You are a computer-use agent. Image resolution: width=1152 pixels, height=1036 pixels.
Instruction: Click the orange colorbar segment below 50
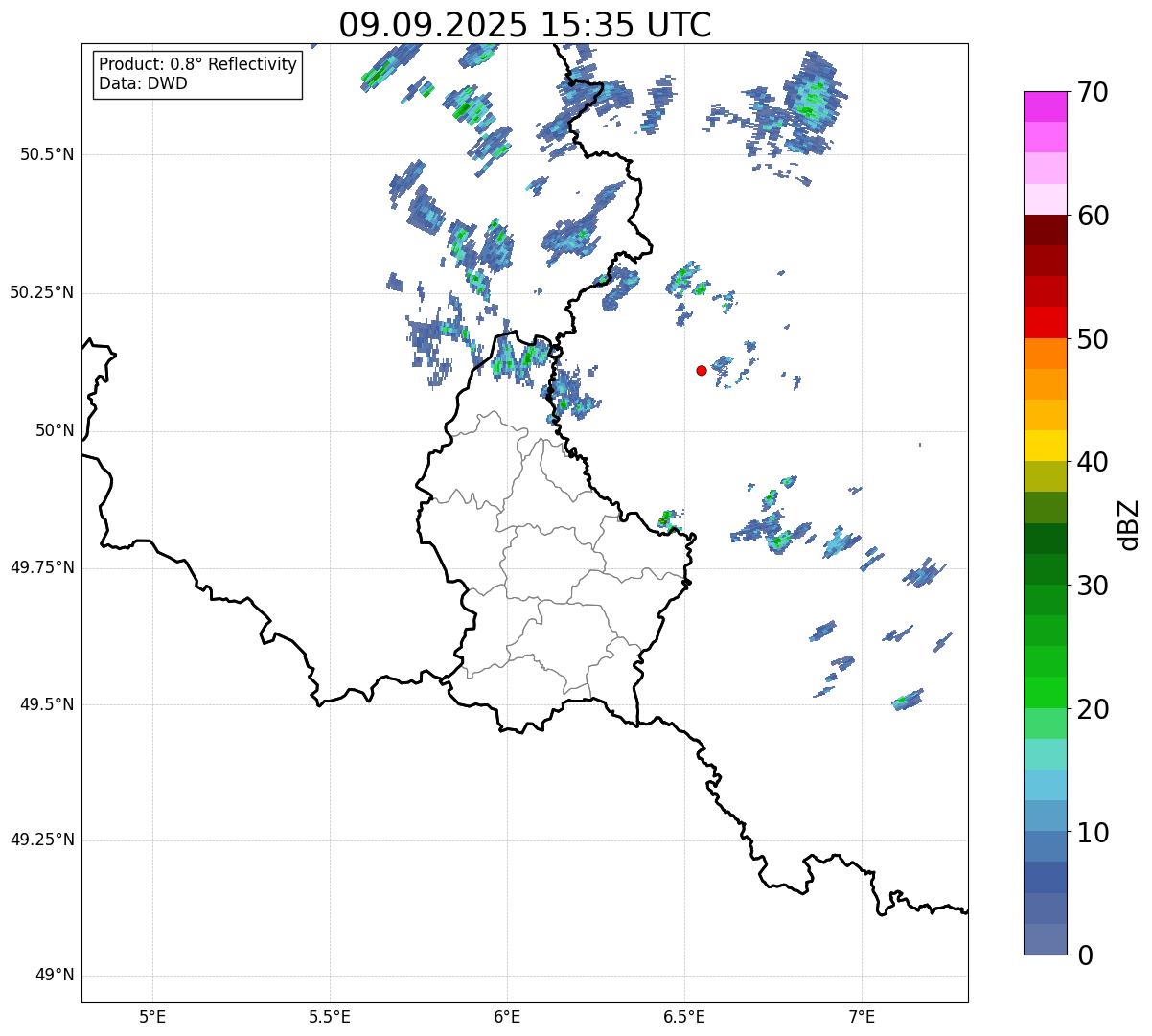point(1045,354)
